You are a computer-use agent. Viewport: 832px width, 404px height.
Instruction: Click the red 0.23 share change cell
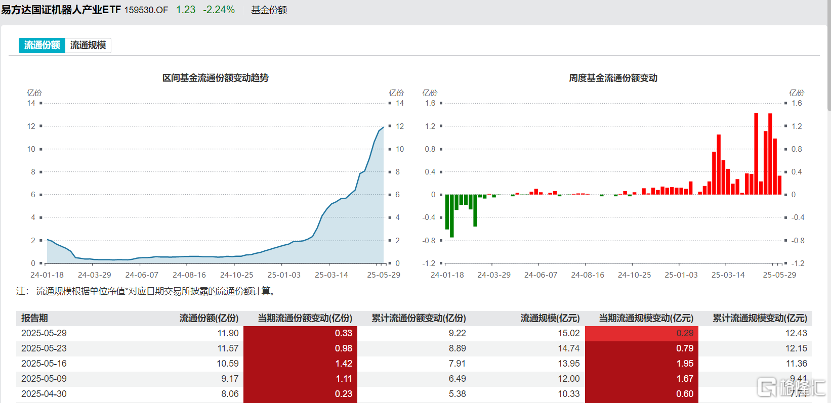pos(300,395)
